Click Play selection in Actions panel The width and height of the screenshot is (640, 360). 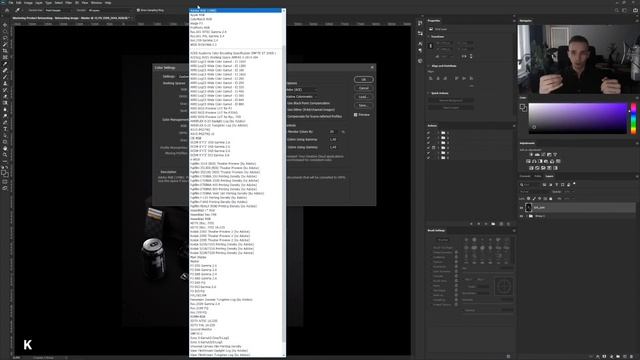point(486,224)
